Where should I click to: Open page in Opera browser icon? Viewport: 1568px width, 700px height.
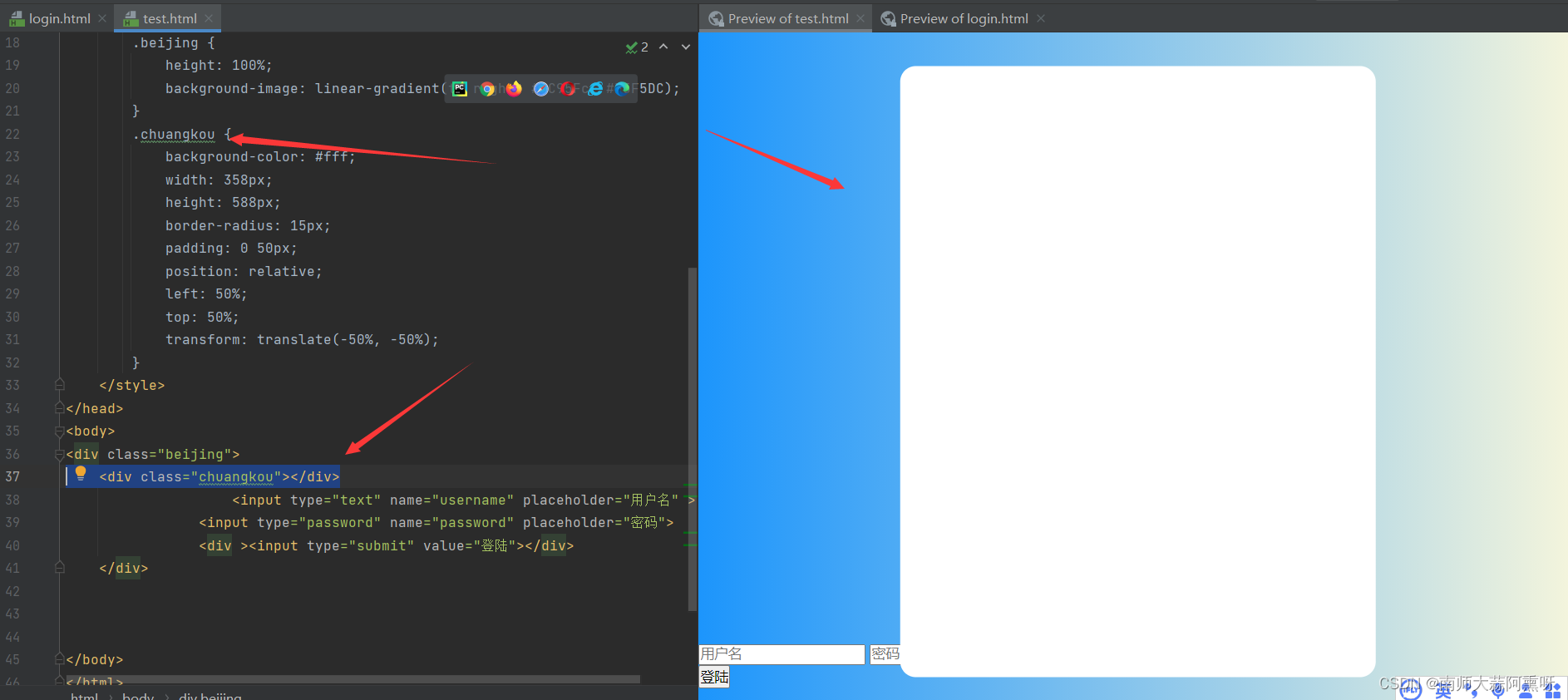click(x=568, y=89)
